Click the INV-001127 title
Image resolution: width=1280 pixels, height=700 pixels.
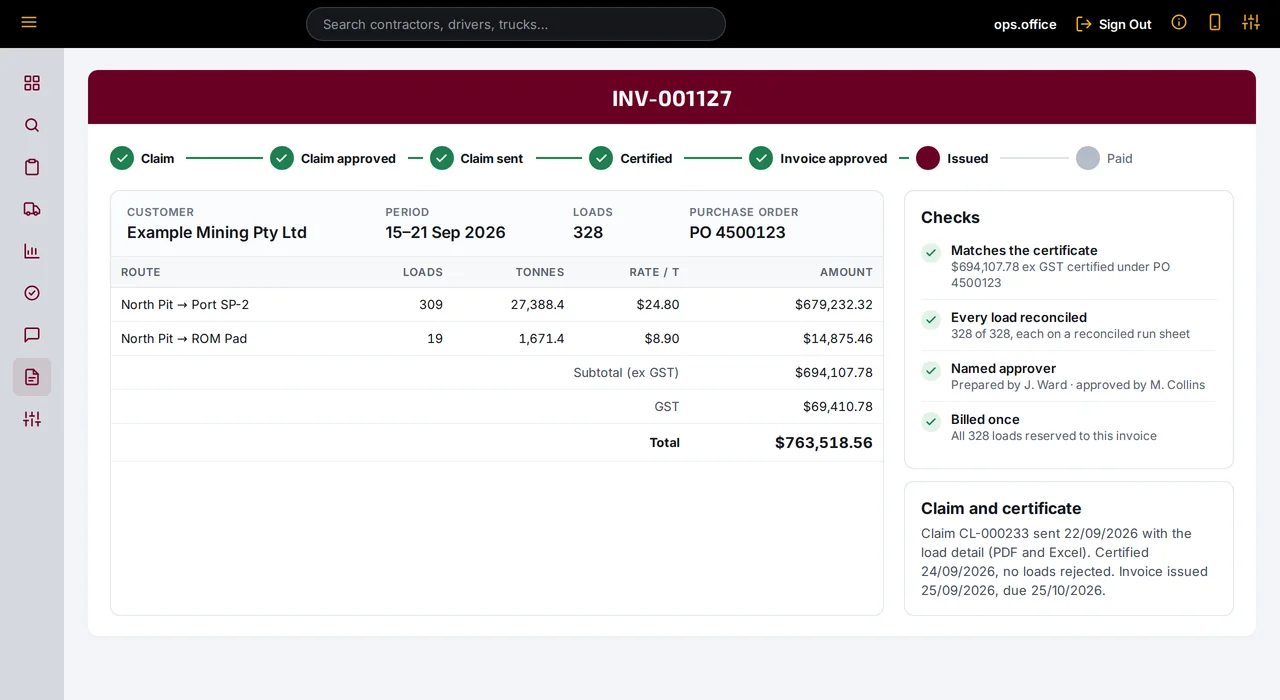[x=672, y=98]
